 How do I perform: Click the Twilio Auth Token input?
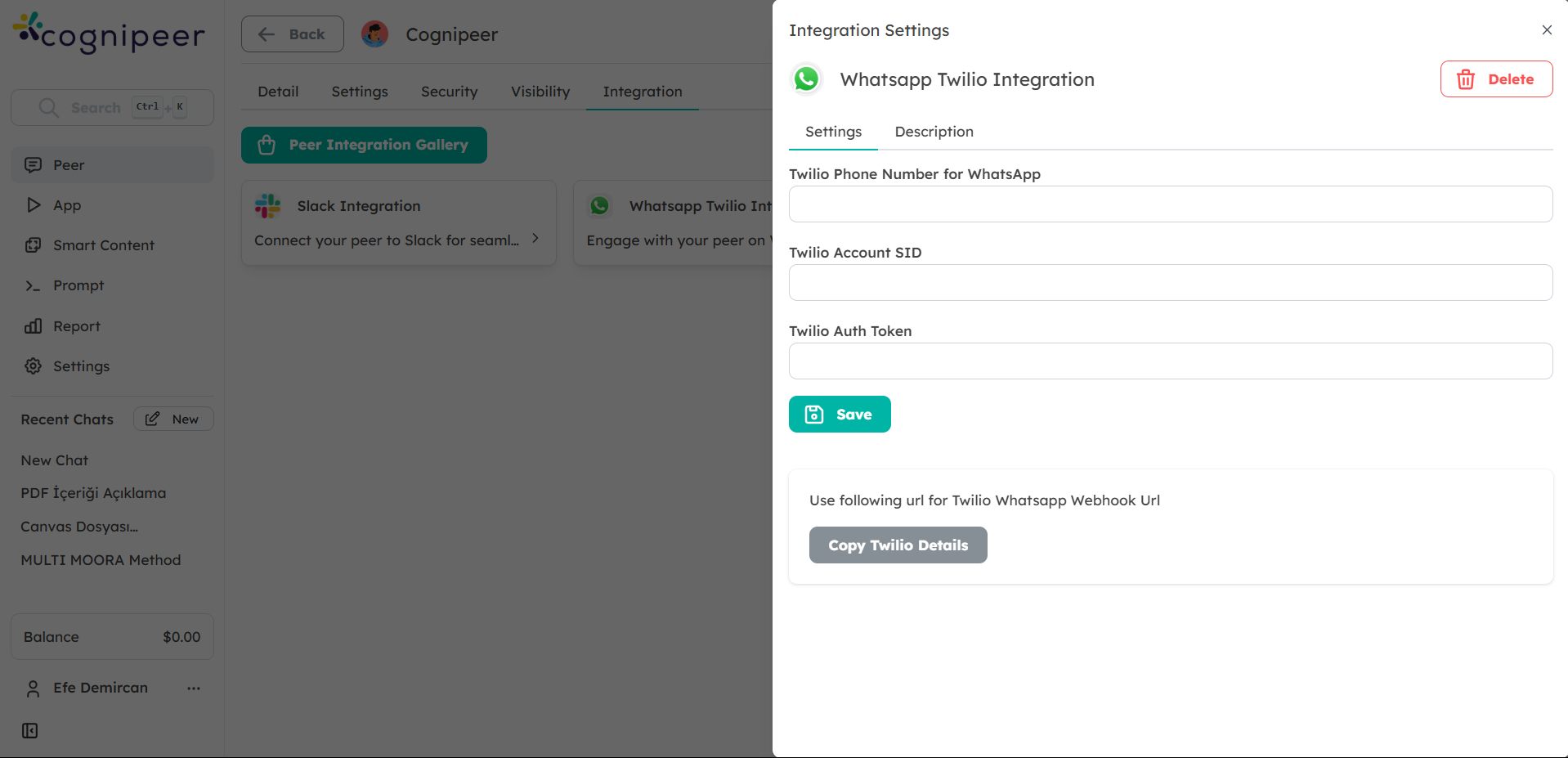point(1170,361)
